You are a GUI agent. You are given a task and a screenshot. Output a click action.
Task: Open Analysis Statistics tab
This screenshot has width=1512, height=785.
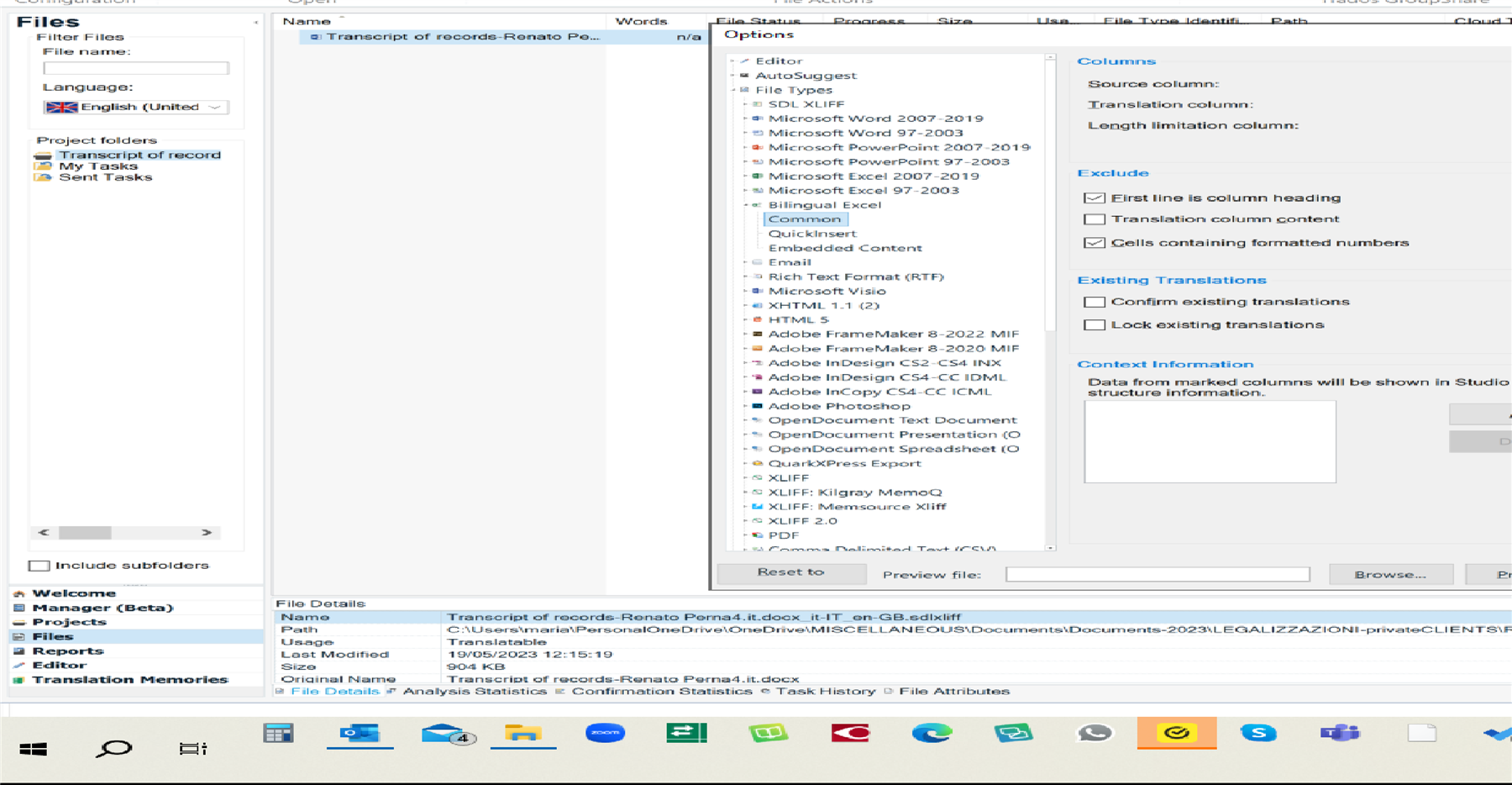point(475,692)
